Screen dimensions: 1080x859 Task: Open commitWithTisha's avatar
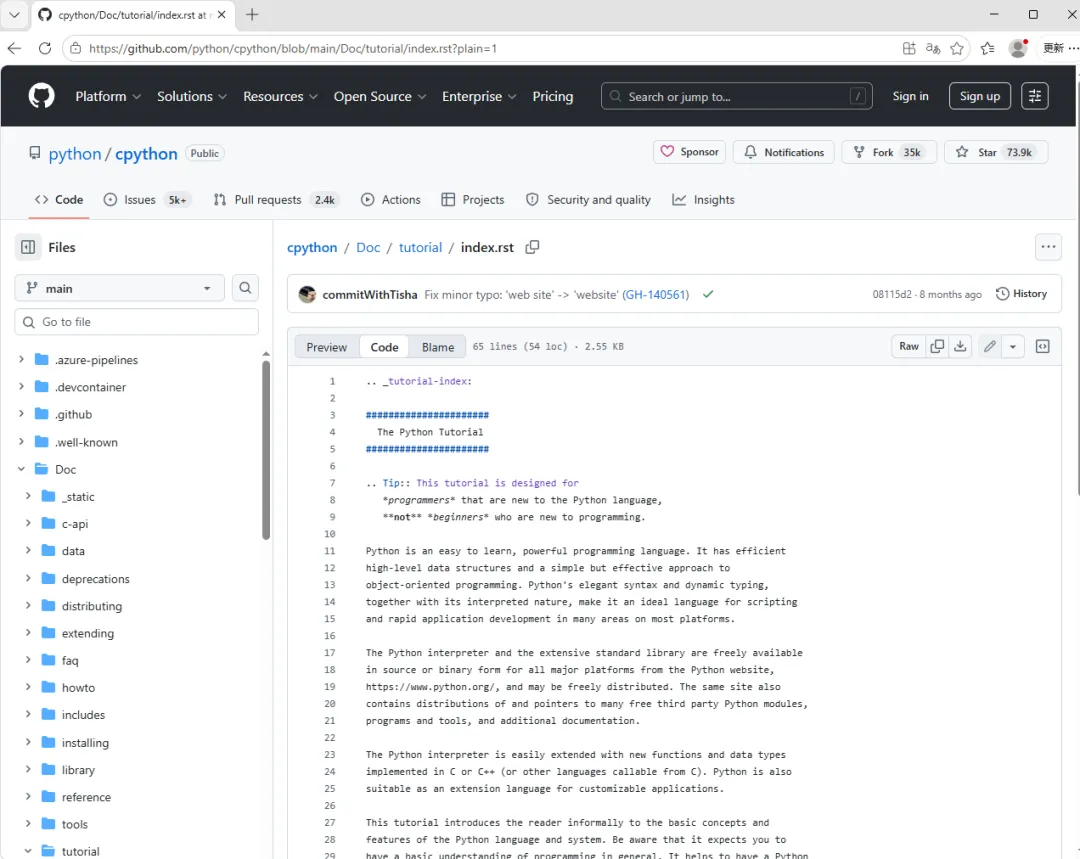(307, 294)
